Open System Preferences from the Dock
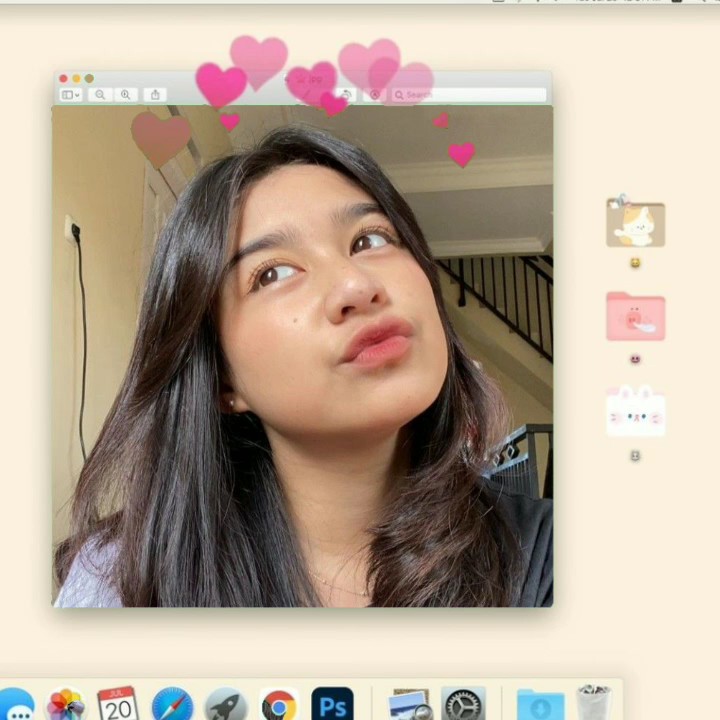Screen dimensions: 720x720 tap(463, 705)
